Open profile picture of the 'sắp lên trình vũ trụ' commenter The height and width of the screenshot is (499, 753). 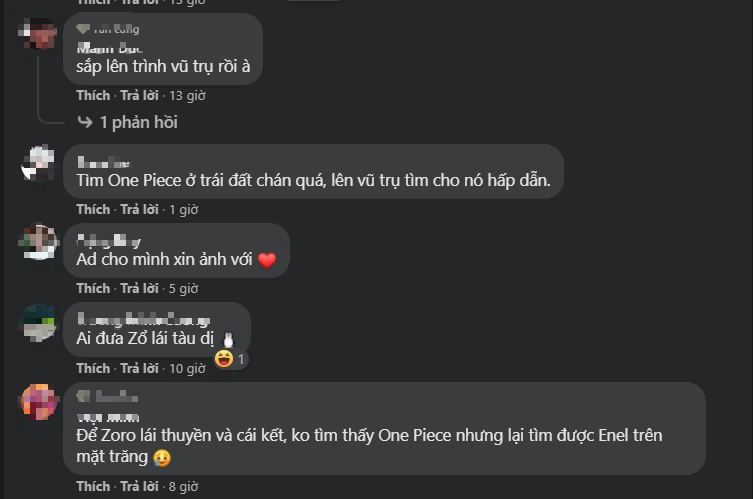click(38, 34)
